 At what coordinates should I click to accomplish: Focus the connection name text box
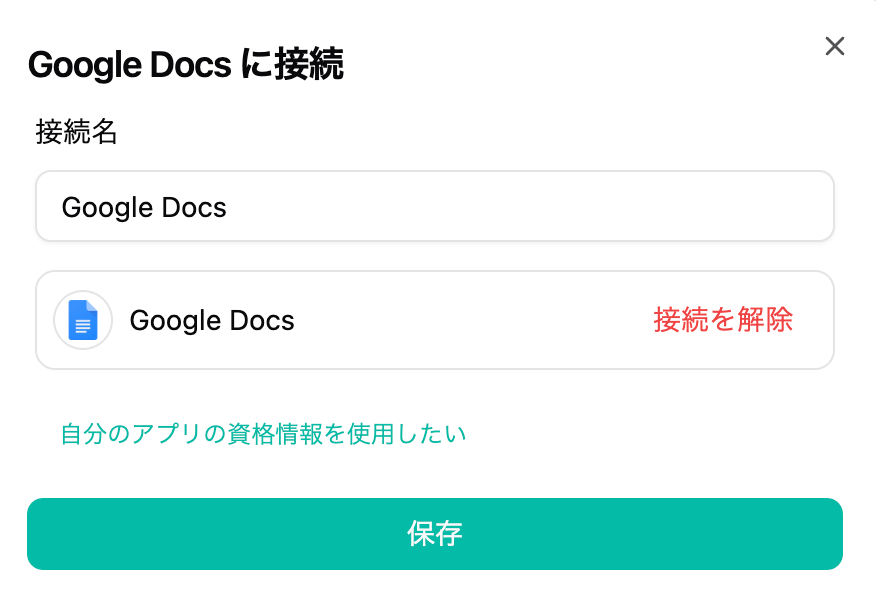coord(434,206)
